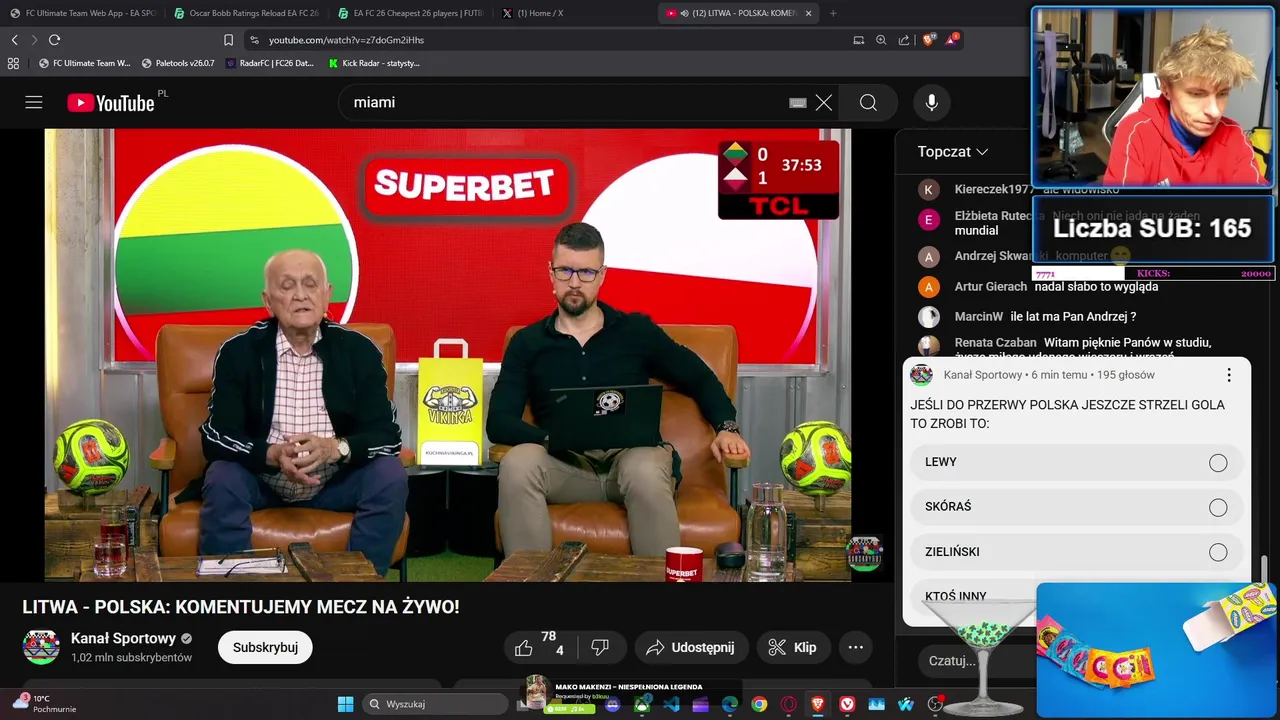
Task: Run the search with the magnifier button
Action: (868, 102)
